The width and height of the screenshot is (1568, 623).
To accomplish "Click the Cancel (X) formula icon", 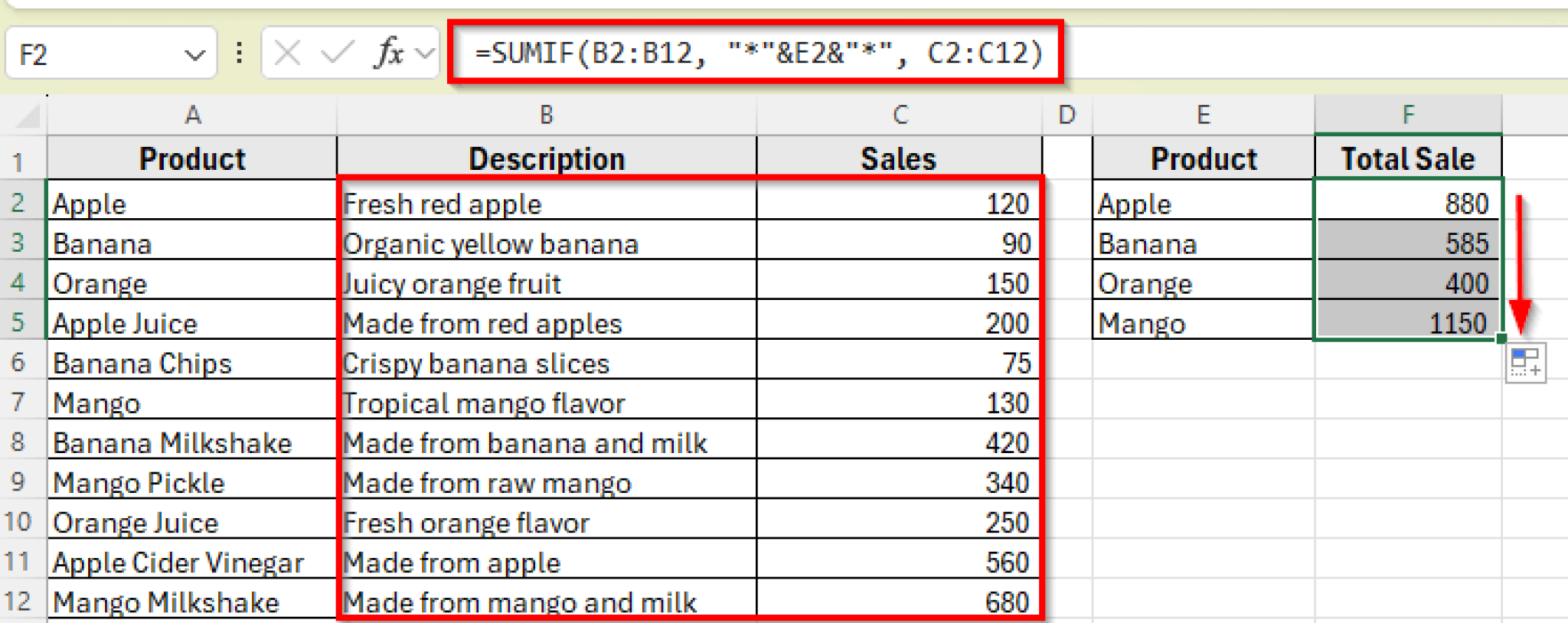I will click(x=288, y=54).
